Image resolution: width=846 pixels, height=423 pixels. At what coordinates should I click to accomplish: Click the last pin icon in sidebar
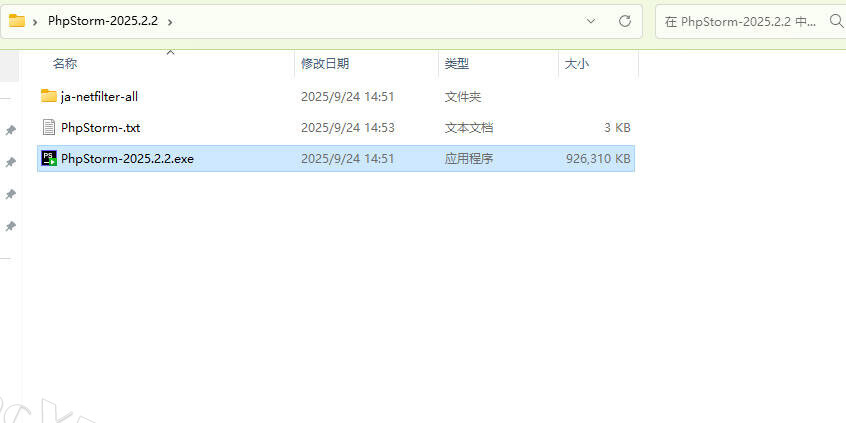(x=10, y=227)
